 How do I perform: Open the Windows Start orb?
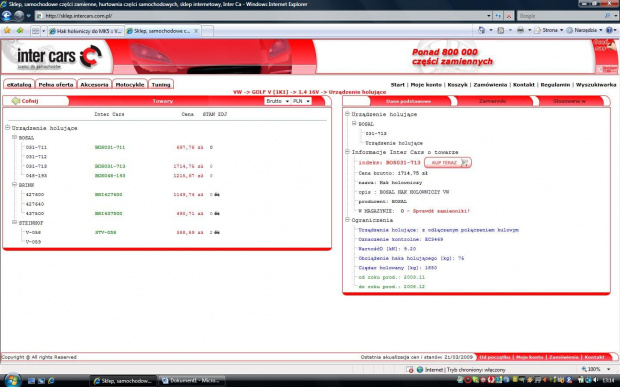tap(12, 380)
